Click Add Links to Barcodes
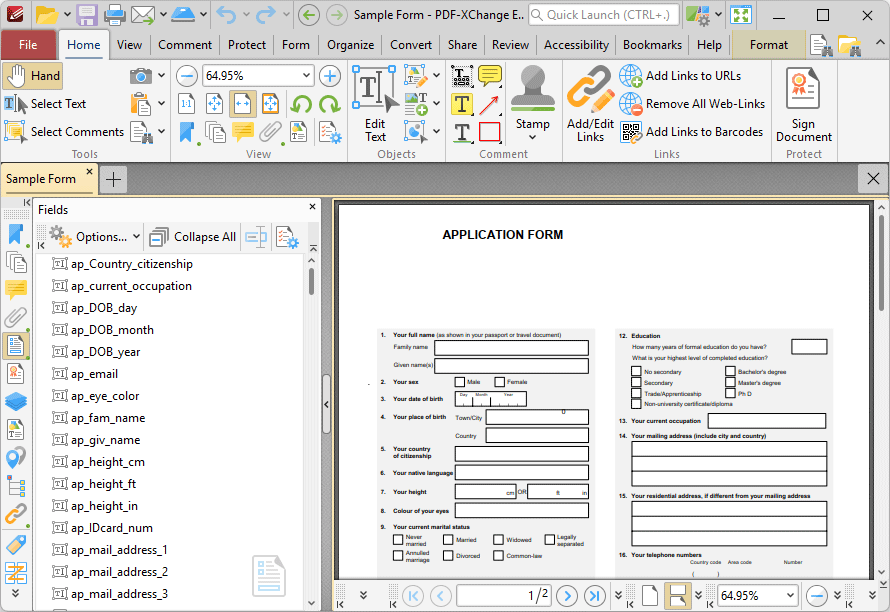This screenshot has width=890, height=612. (691, 132)
